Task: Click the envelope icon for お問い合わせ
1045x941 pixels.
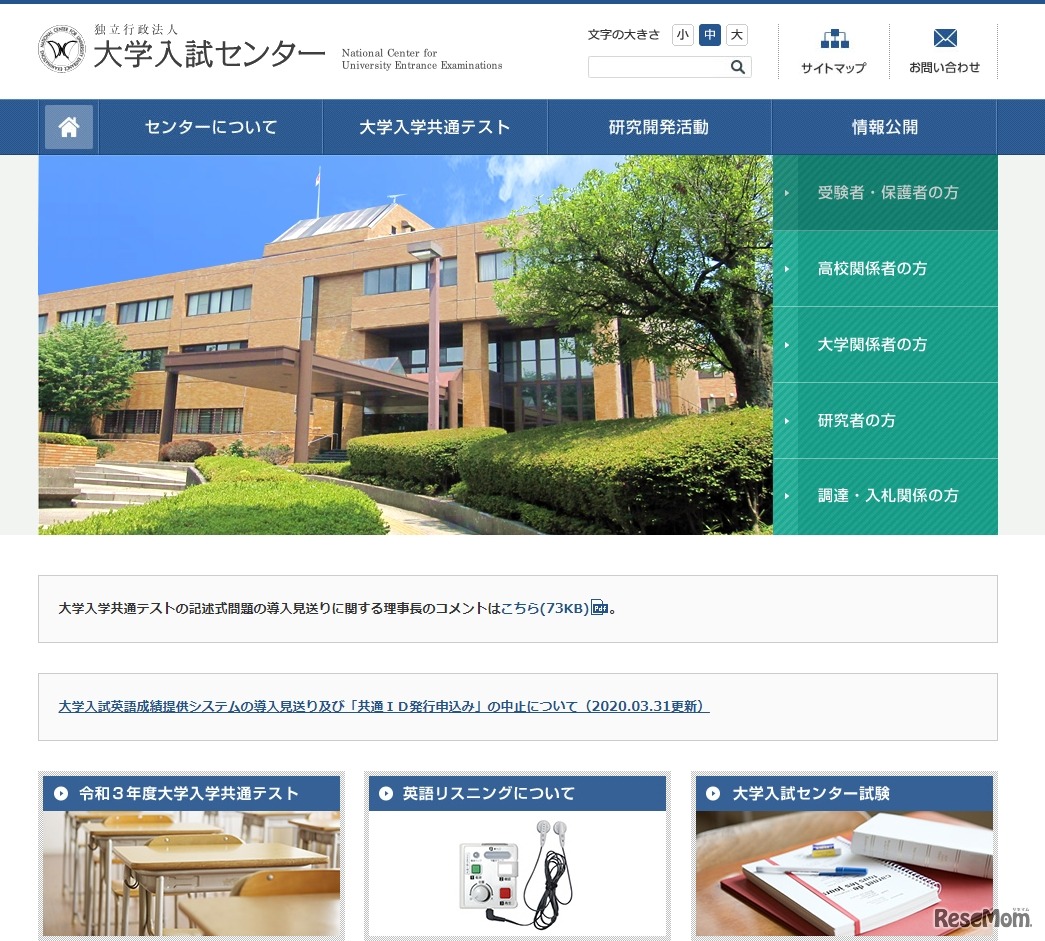Action: coord(944,38)
